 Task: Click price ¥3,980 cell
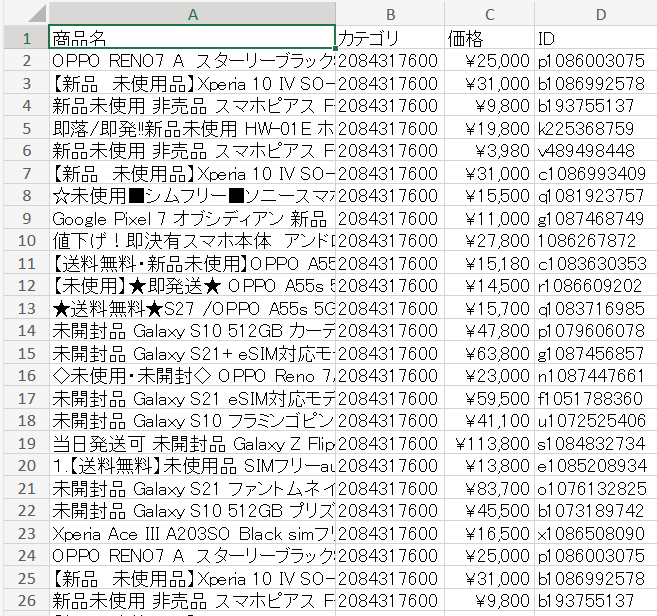tap(489, 150)
